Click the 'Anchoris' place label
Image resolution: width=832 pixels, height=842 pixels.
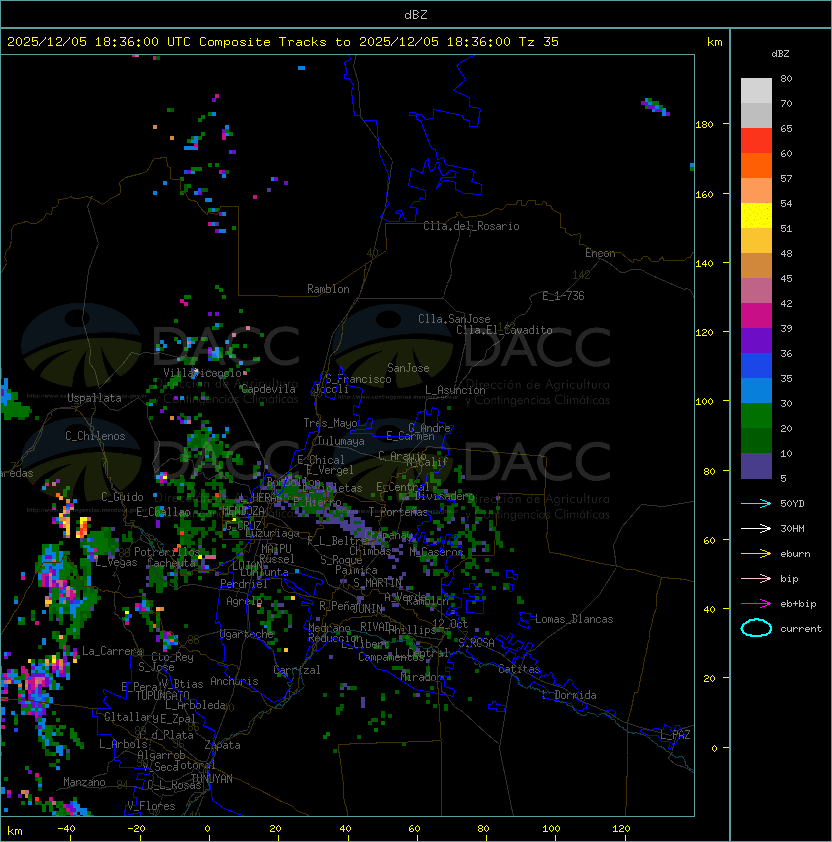[x=234, y=681]
